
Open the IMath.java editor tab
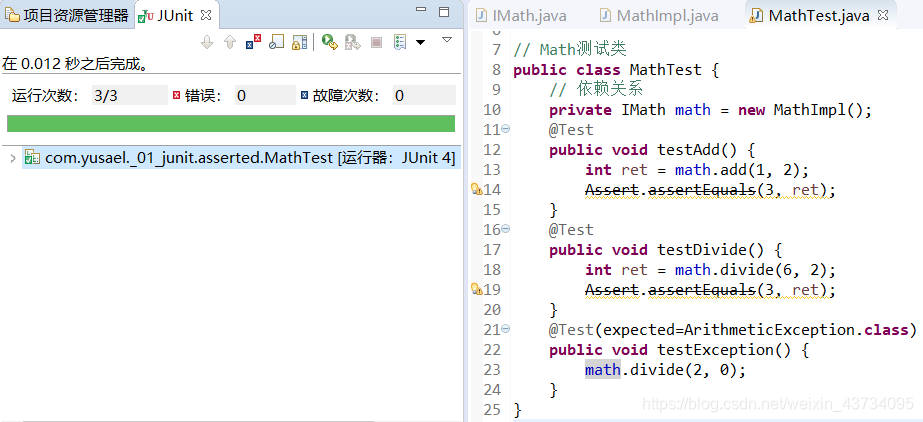[x=522, y=15]
